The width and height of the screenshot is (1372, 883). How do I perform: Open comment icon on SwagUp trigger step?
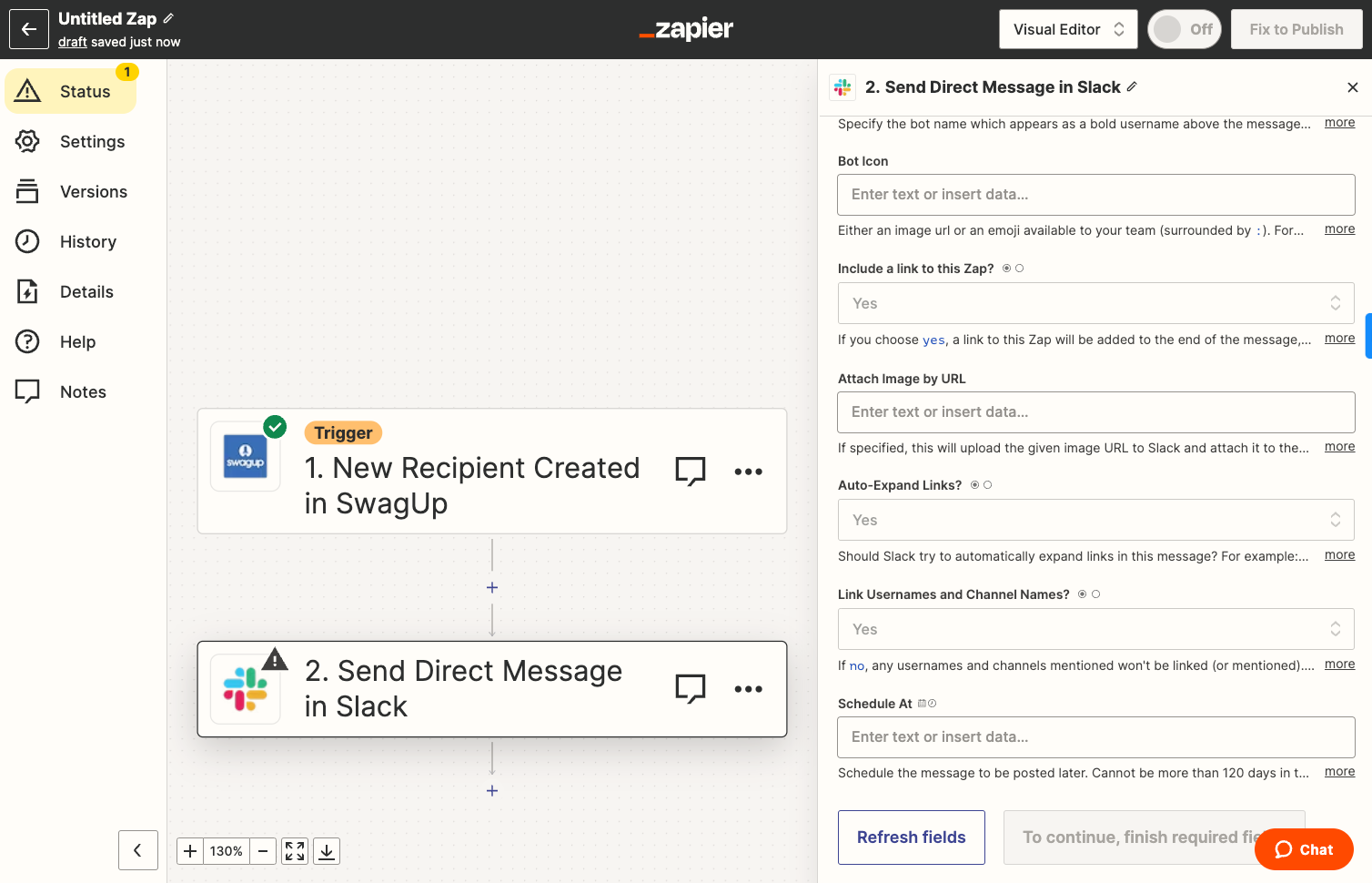click(x=691, y=471)
